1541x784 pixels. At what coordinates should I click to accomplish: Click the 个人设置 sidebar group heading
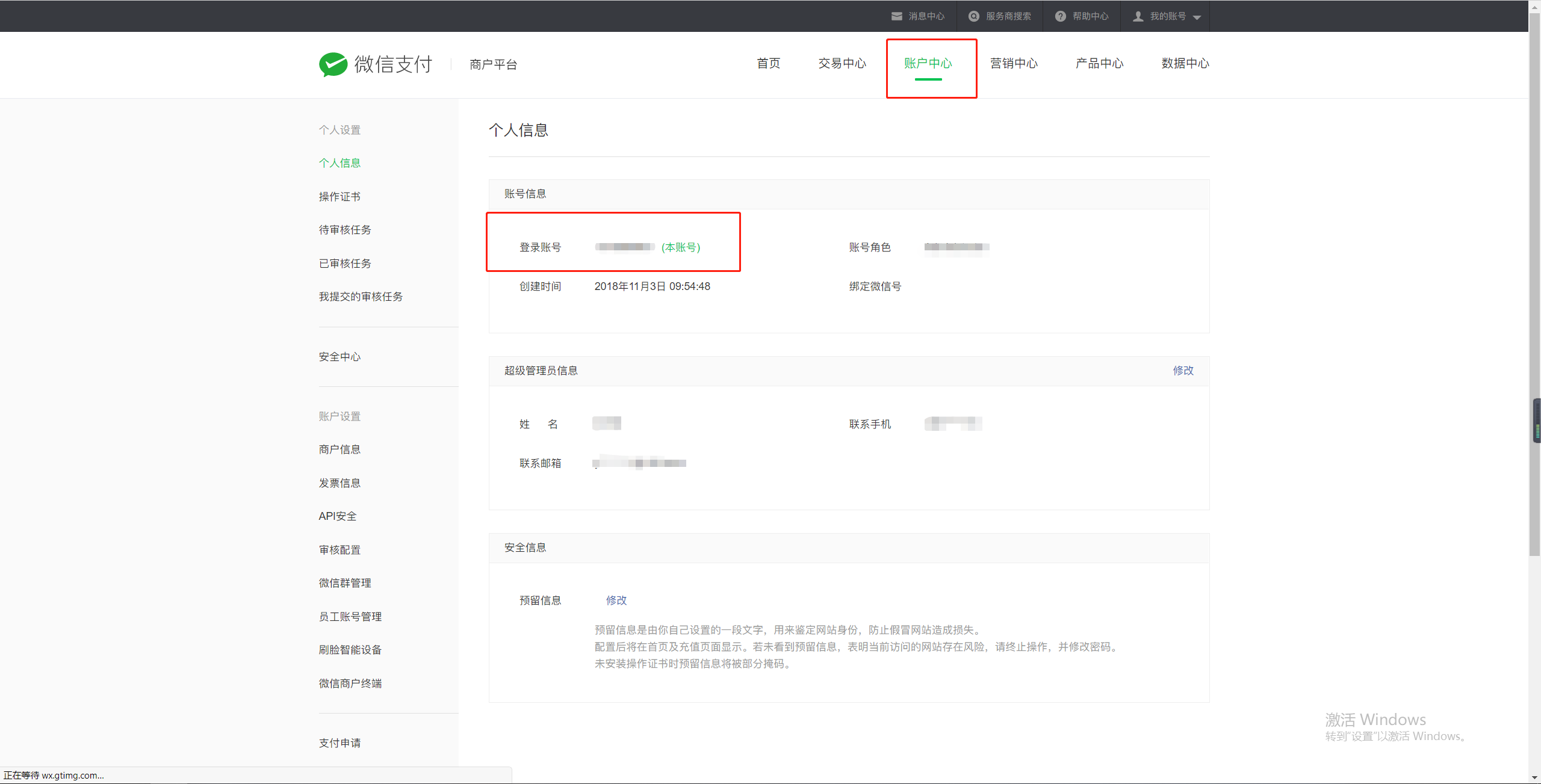pos(340,130)
